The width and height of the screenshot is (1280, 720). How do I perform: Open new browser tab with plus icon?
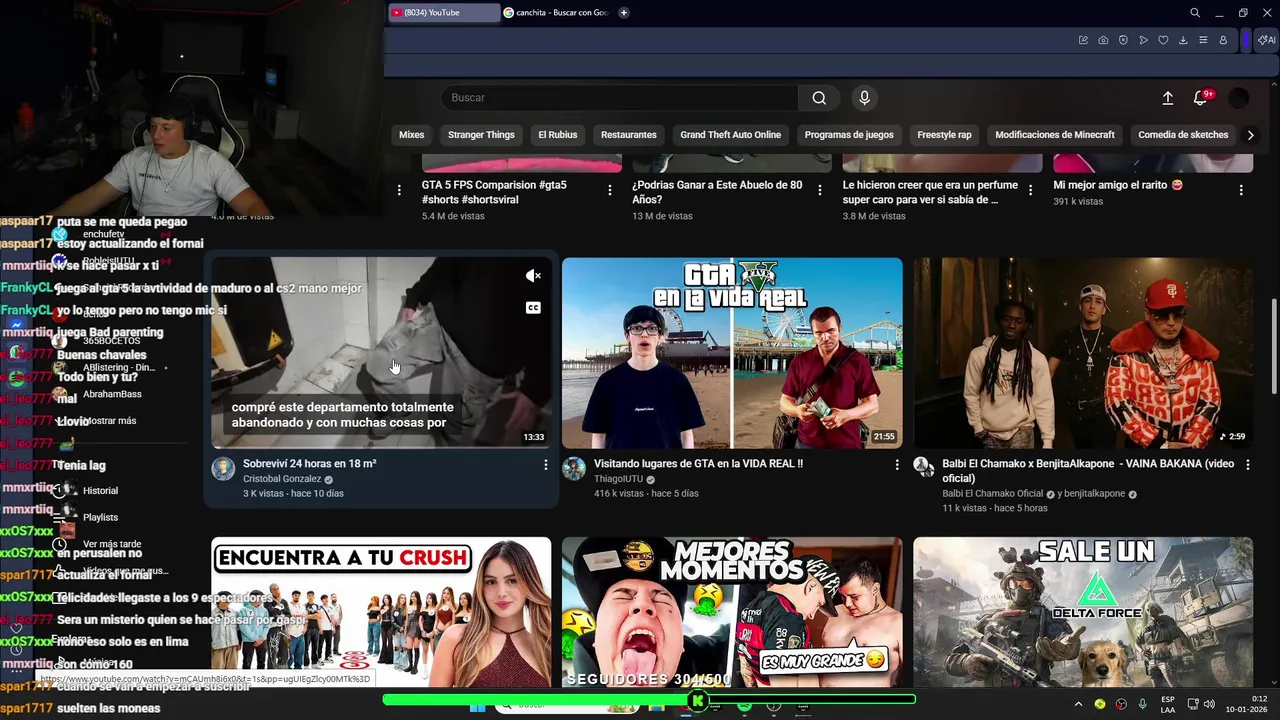point(624,13)
